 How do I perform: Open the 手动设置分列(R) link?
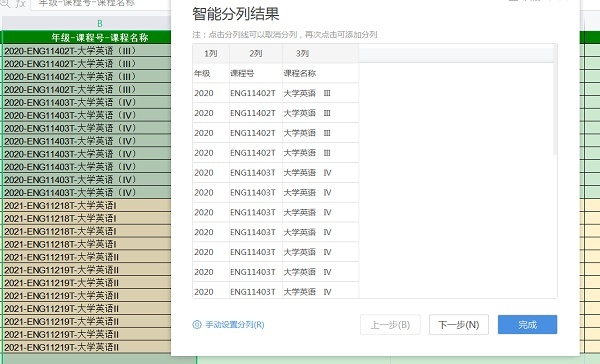tap(235, 325)
